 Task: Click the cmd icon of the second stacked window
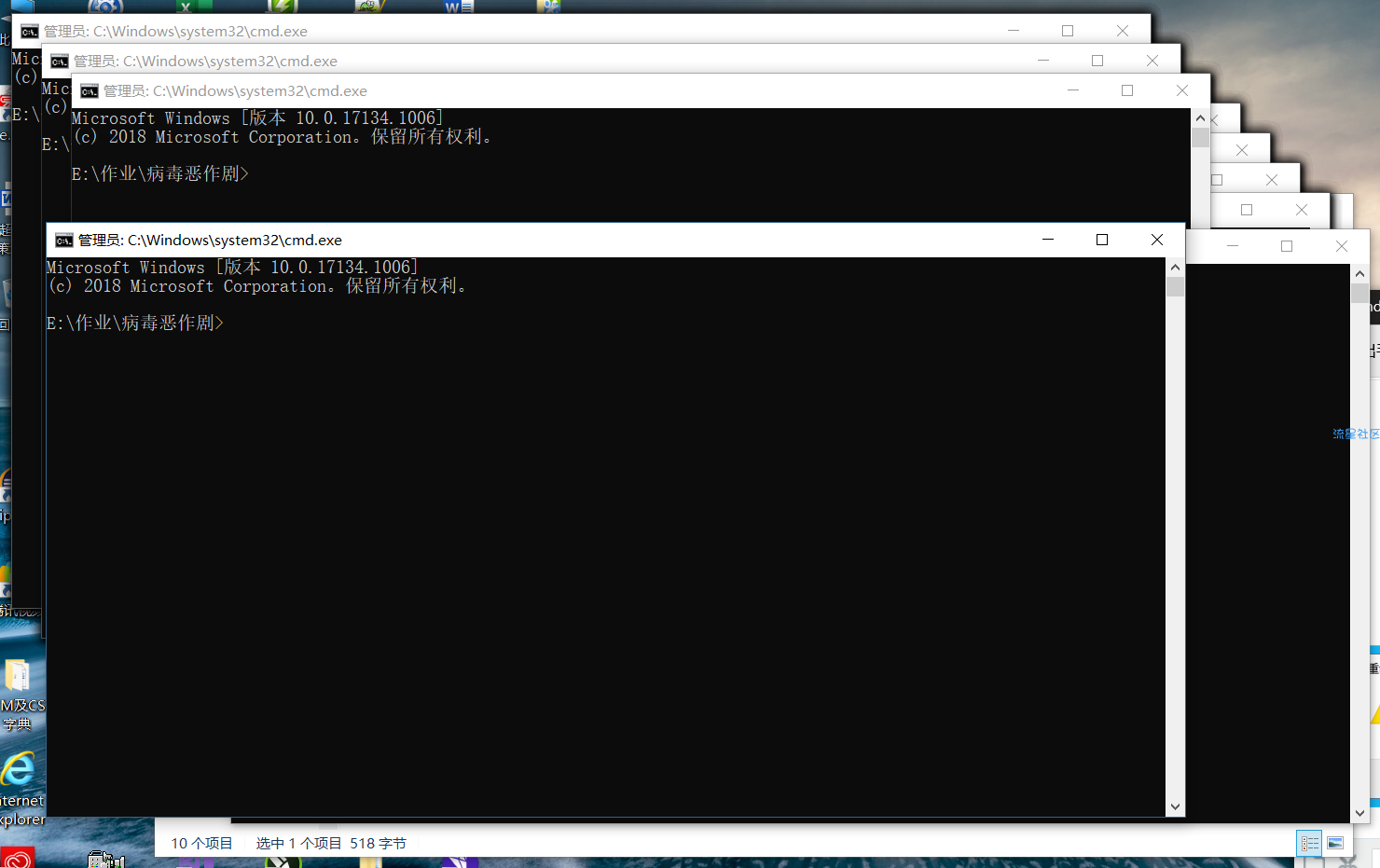tap(60, 62)
